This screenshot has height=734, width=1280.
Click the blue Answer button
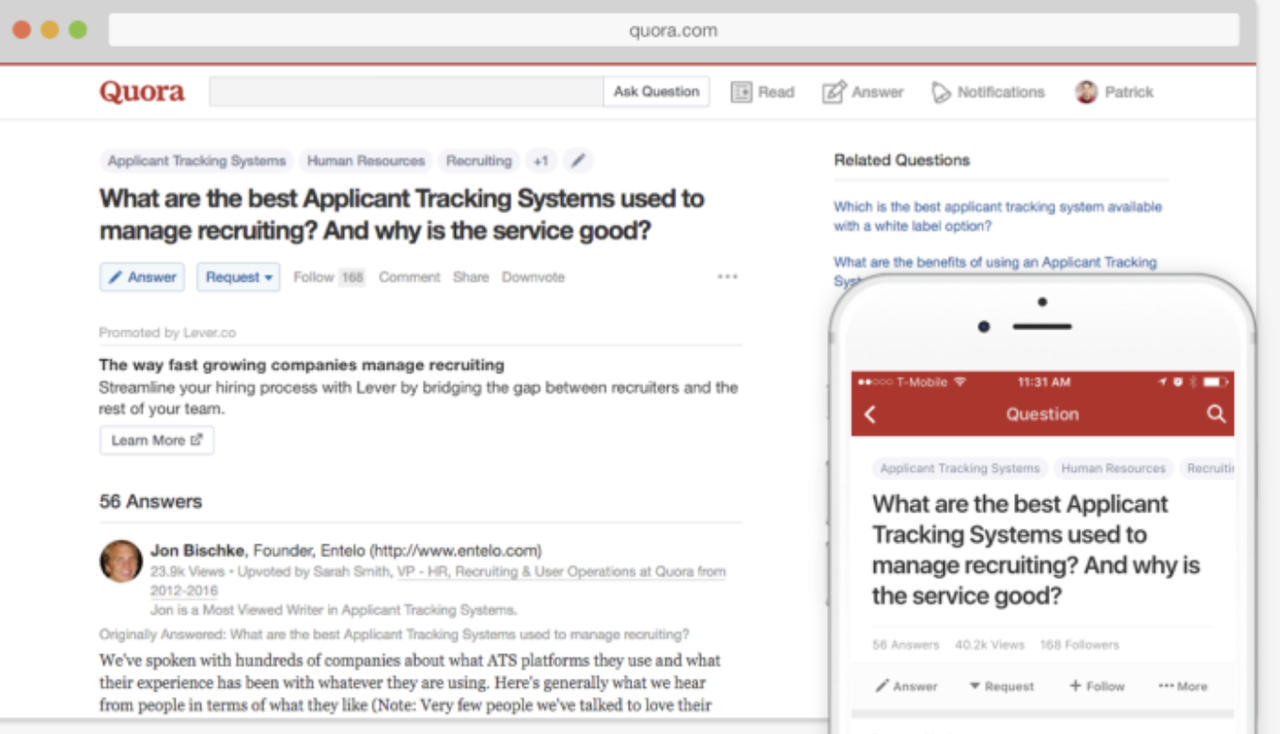(142, 277)
